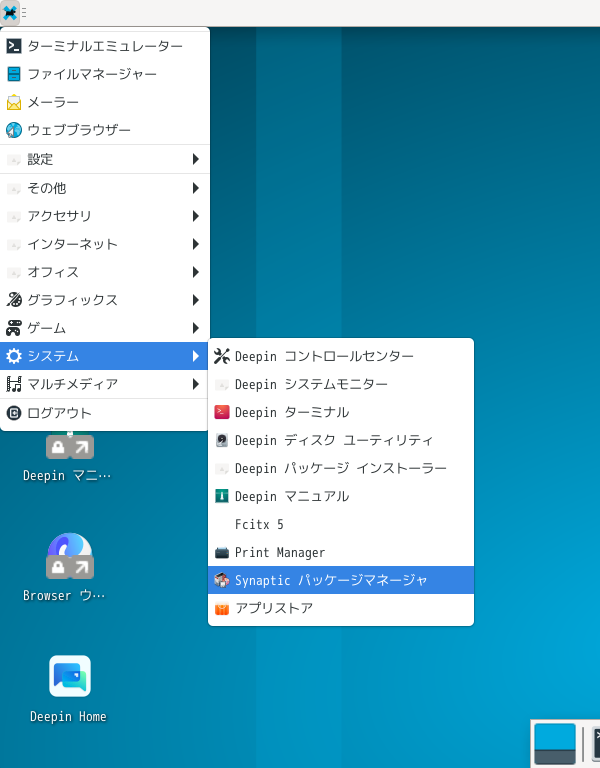This screenshot has height=768, width=600.
Task: Expand the アクセサリ submenu arrow
Action: [x=196, y=216]
